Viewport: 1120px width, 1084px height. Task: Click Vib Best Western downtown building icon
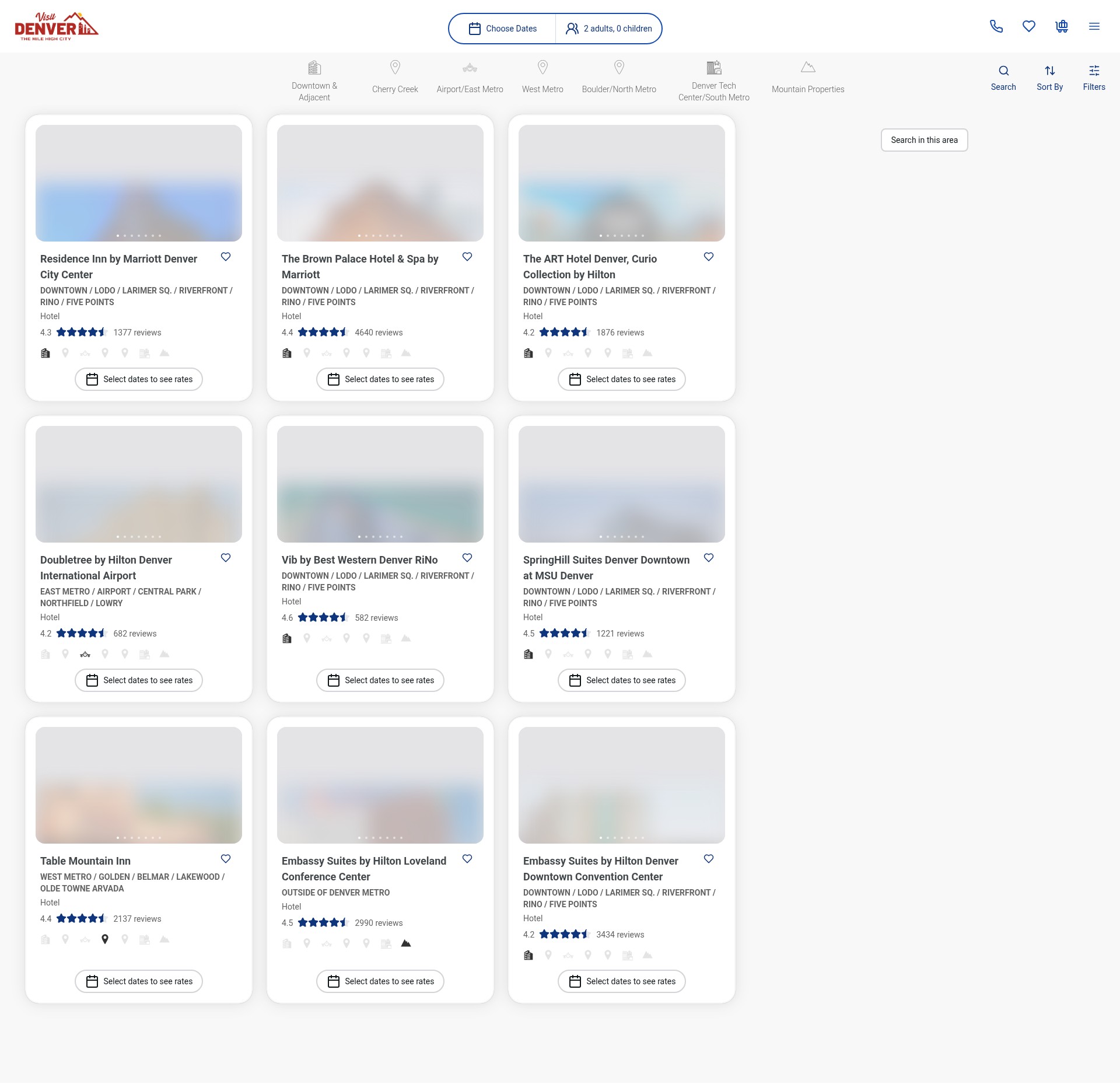pyautogui.click(x=287, y=638)
